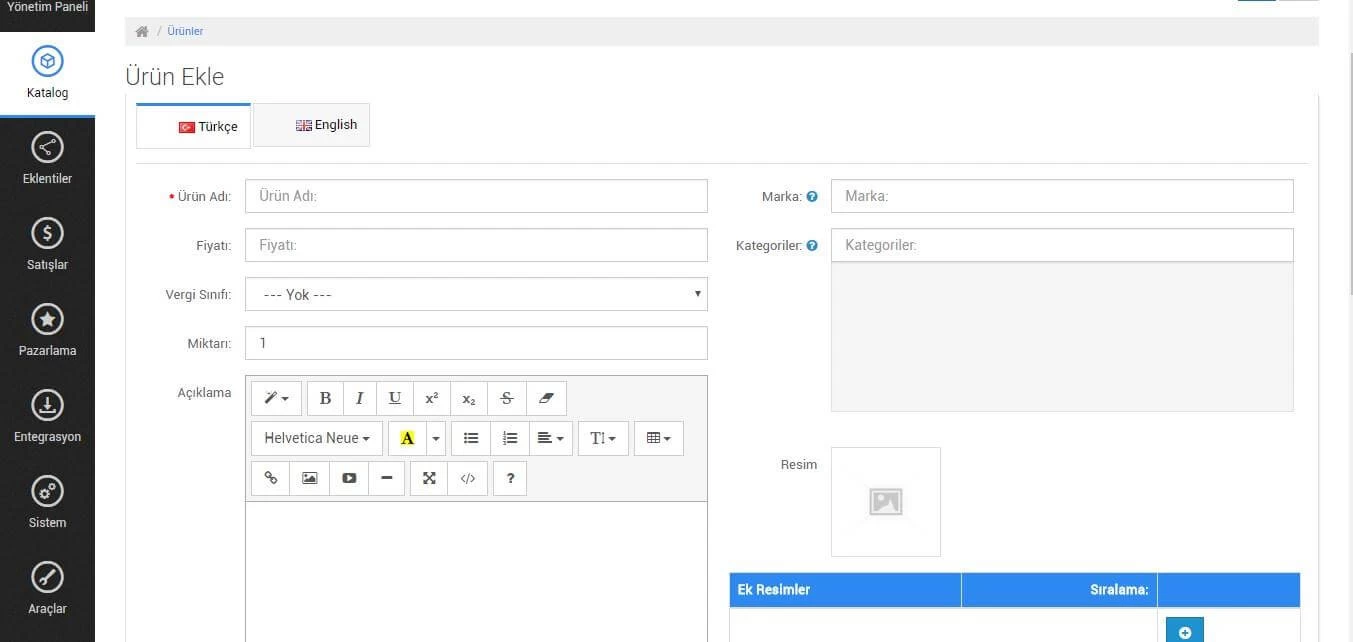
Task: Click the home icon in breadcrumb
Action: pyautogui.click(x=142, y=31)
